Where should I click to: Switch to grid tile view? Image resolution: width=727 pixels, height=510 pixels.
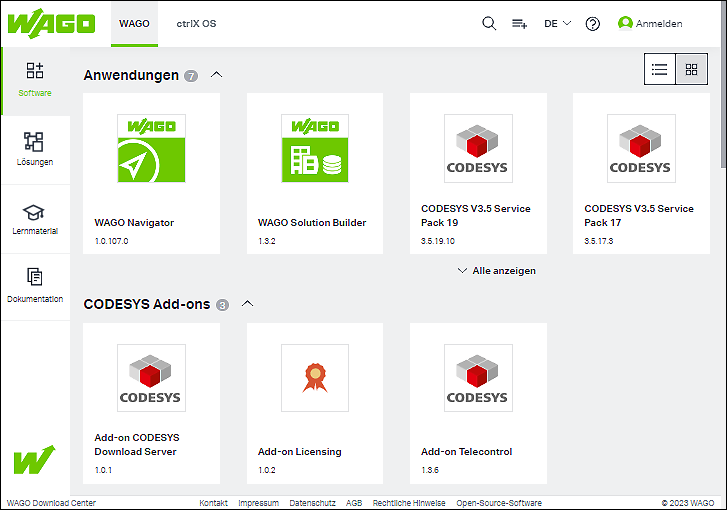click(691, 69)
